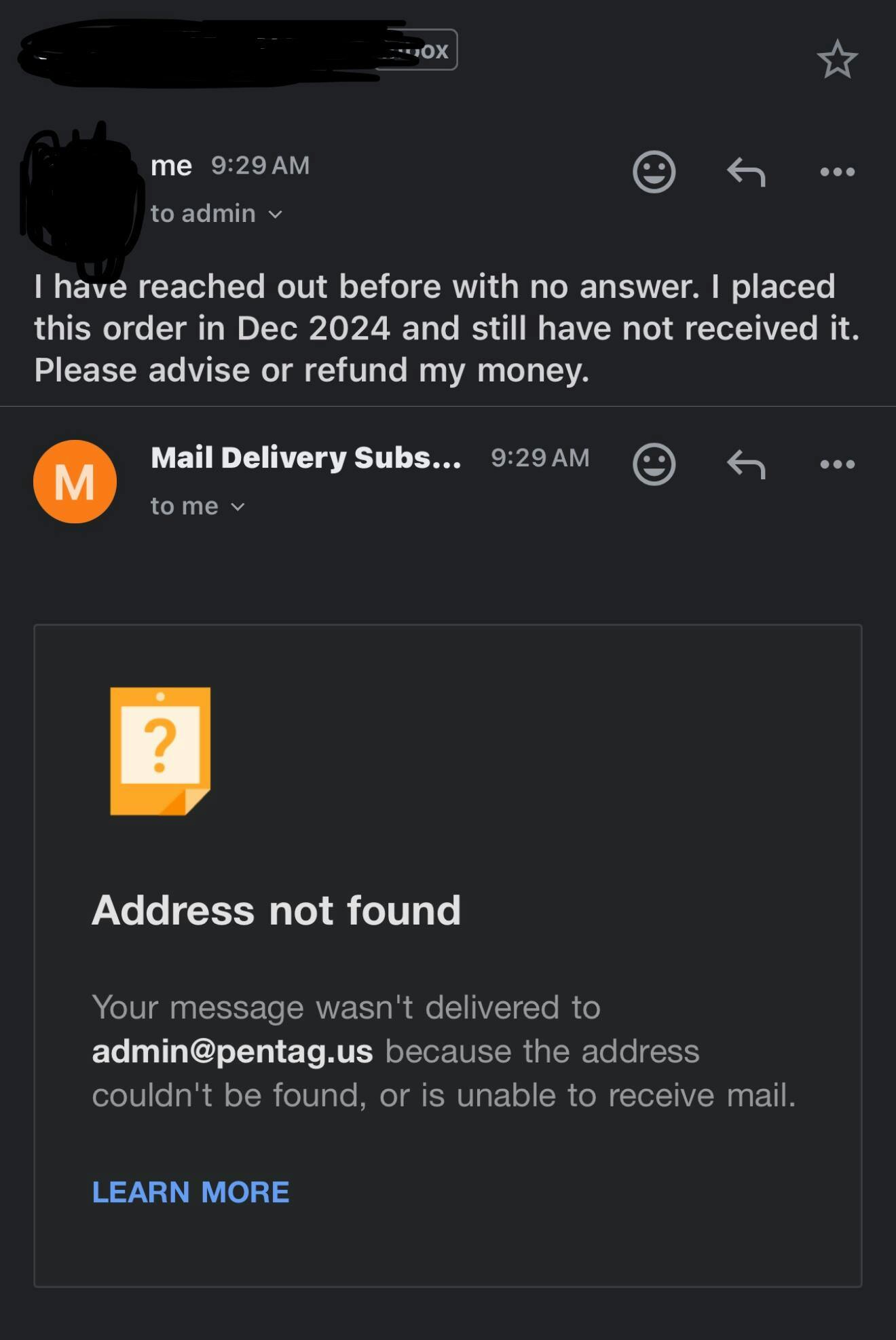Open the LEARN MORE link
The height and width of the screenshot is (1340, 896).
191,1192
